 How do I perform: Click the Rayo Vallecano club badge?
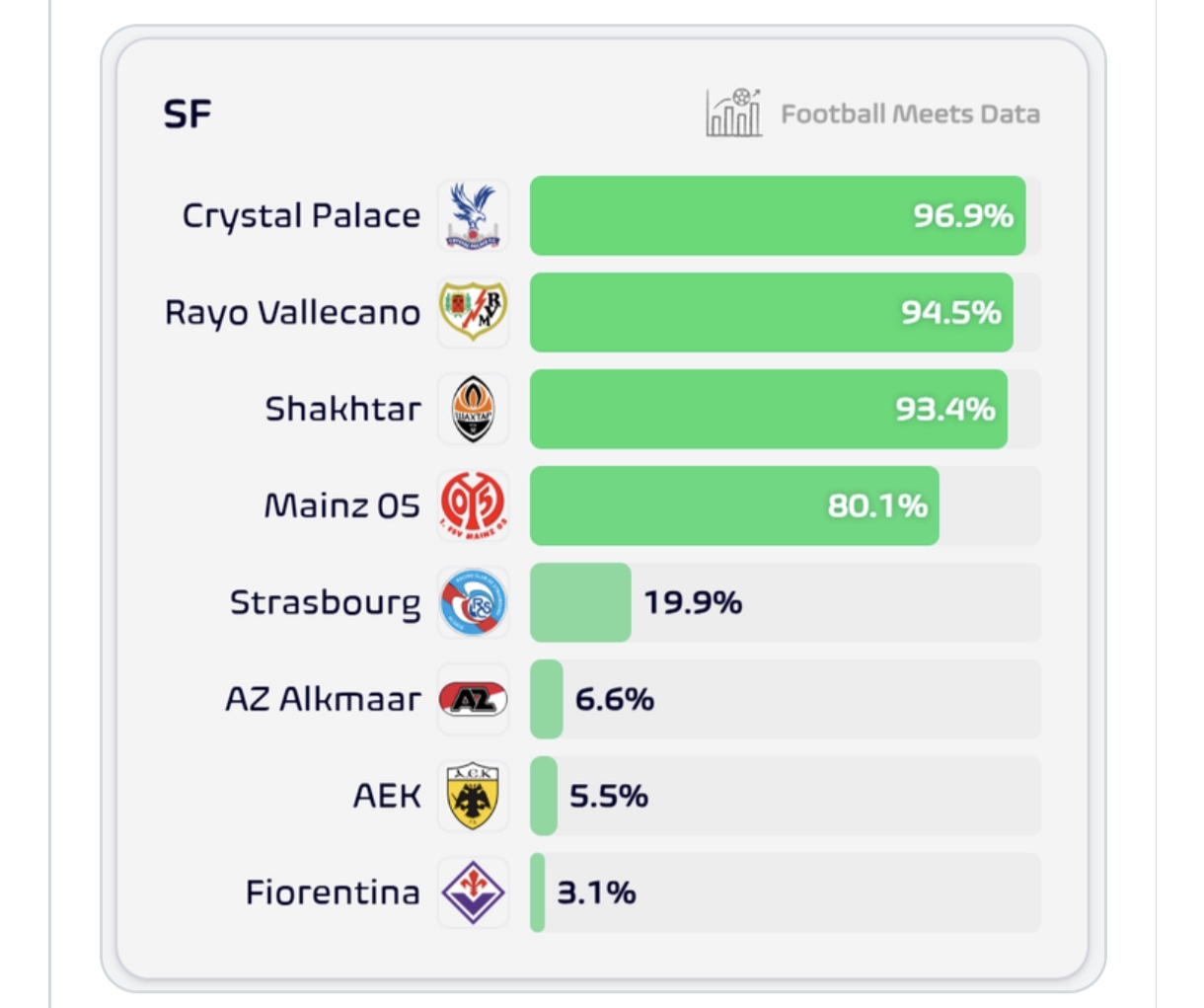pos(474,312)
